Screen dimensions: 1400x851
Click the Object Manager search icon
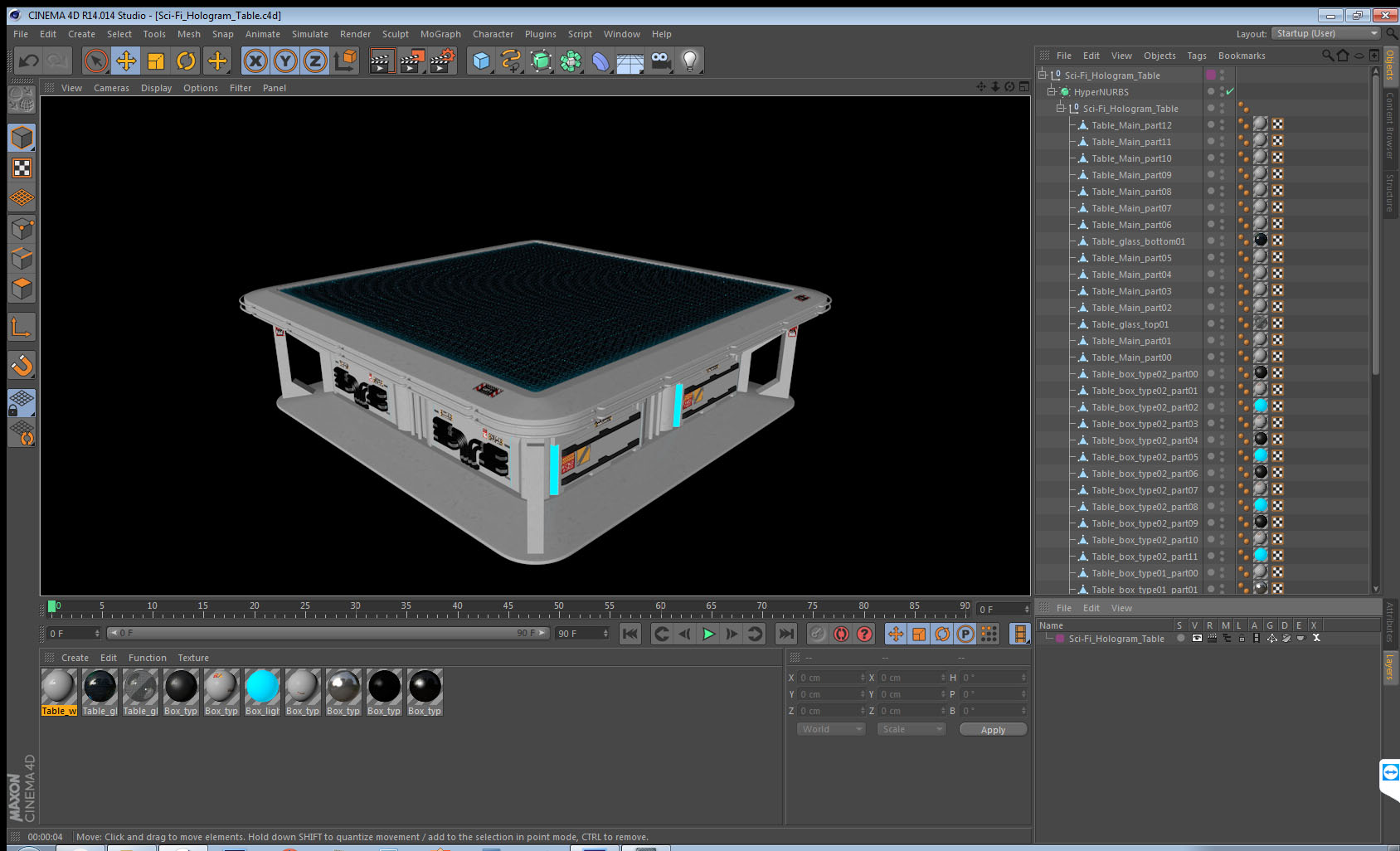click(1327, 56)
